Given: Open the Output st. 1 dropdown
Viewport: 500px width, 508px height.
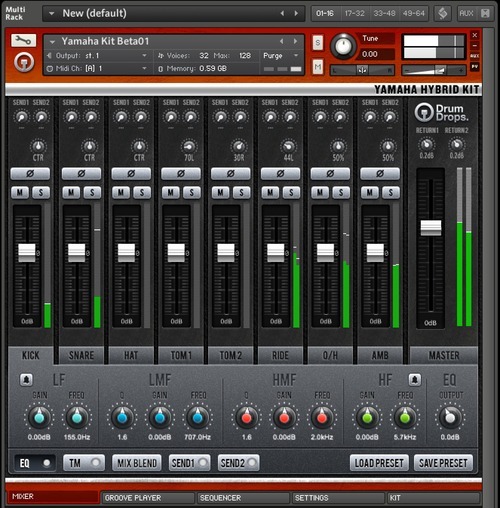Looking at the screenshot, I should [x=144, y=55].
